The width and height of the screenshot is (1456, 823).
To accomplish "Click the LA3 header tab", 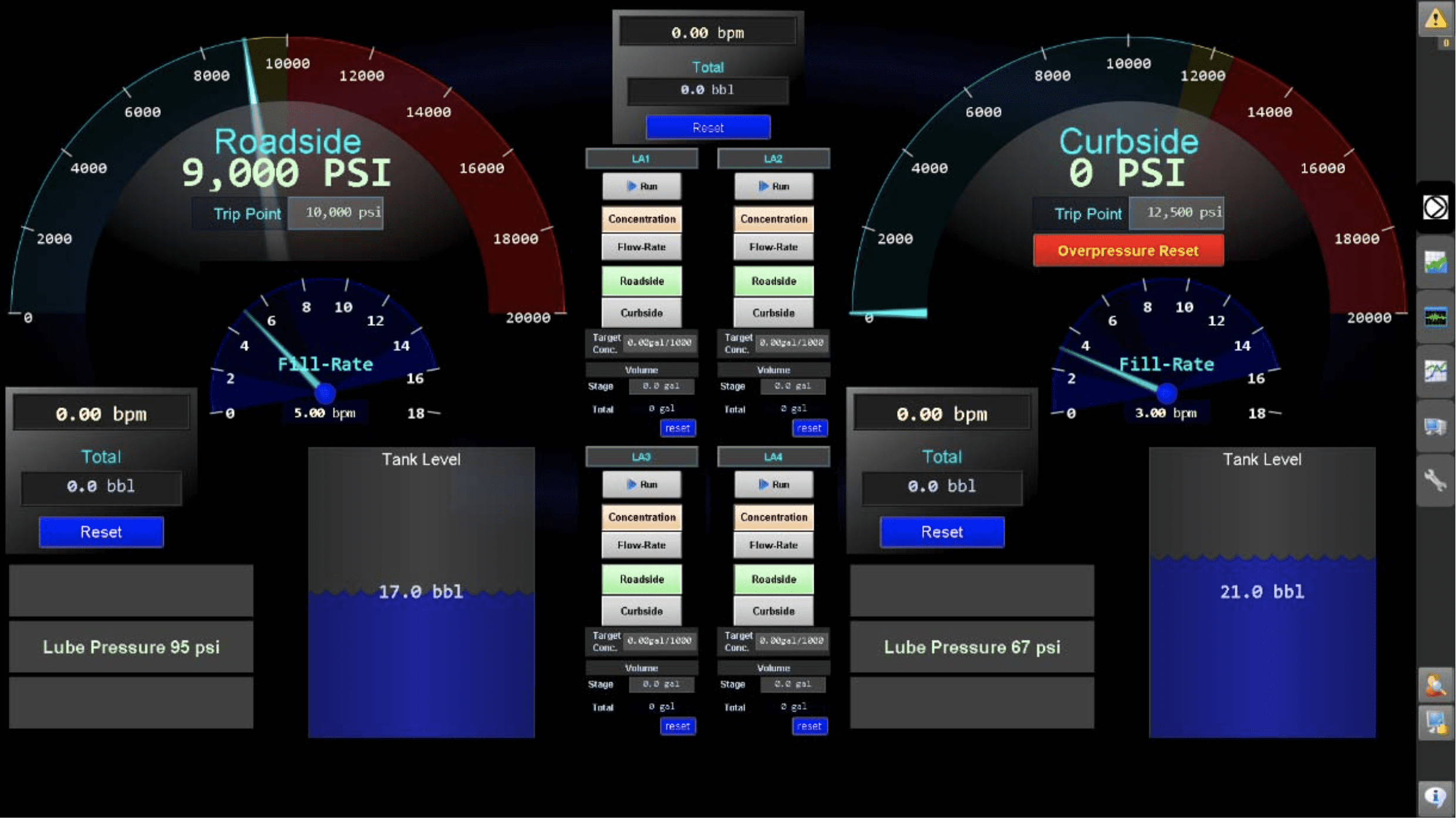I will [642, 457].
